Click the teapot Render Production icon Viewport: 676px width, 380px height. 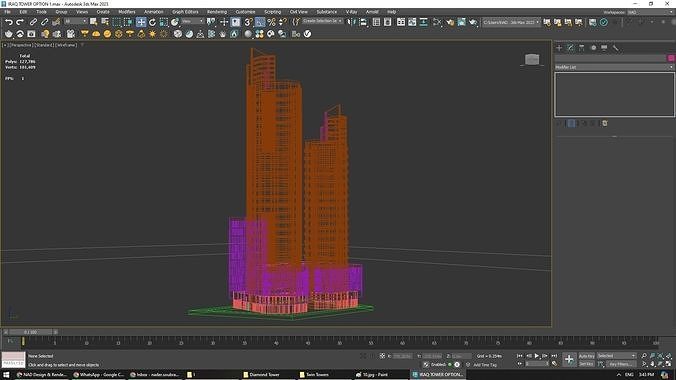pos(473,22)
